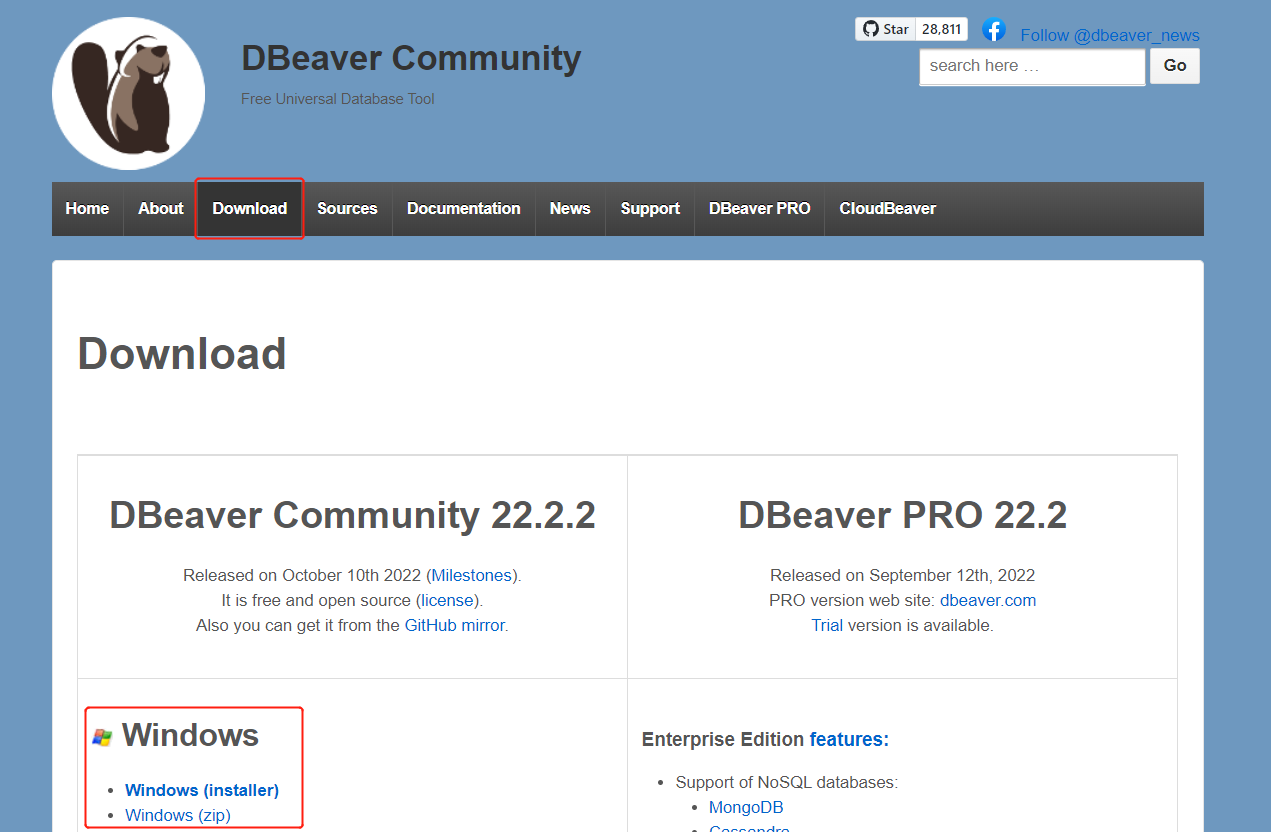Click 'DBeaver Community 22.2.2' heading
This screenshot has width=1271, height=832.
click(353, 516)
